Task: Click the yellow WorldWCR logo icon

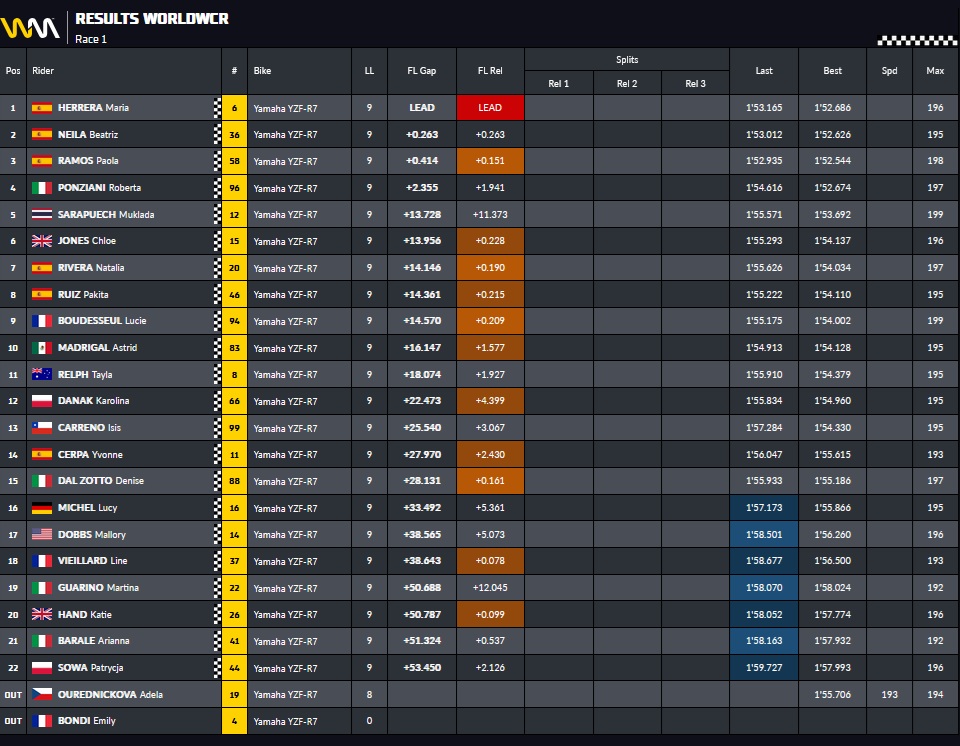Action: 30,28
